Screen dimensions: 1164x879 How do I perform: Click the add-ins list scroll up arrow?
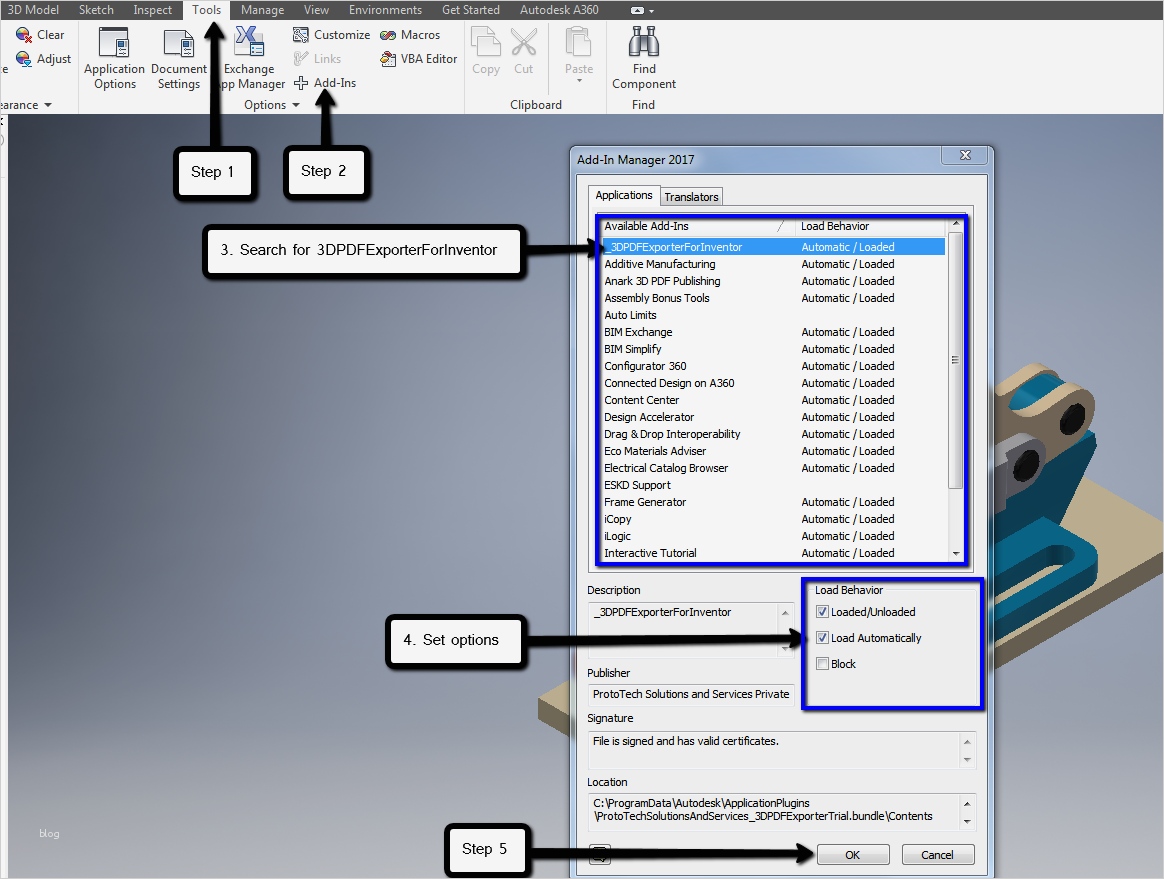[956, 224]
